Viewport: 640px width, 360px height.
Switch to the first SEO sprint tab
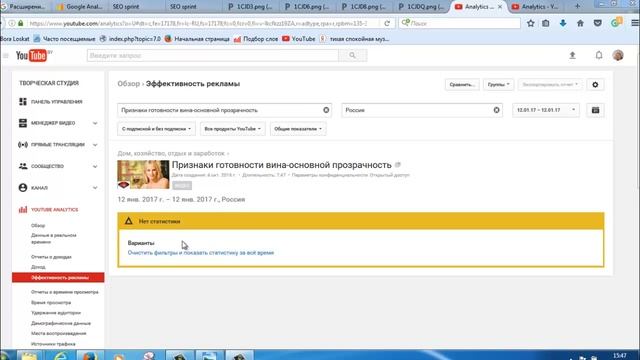tap(126, 7)
